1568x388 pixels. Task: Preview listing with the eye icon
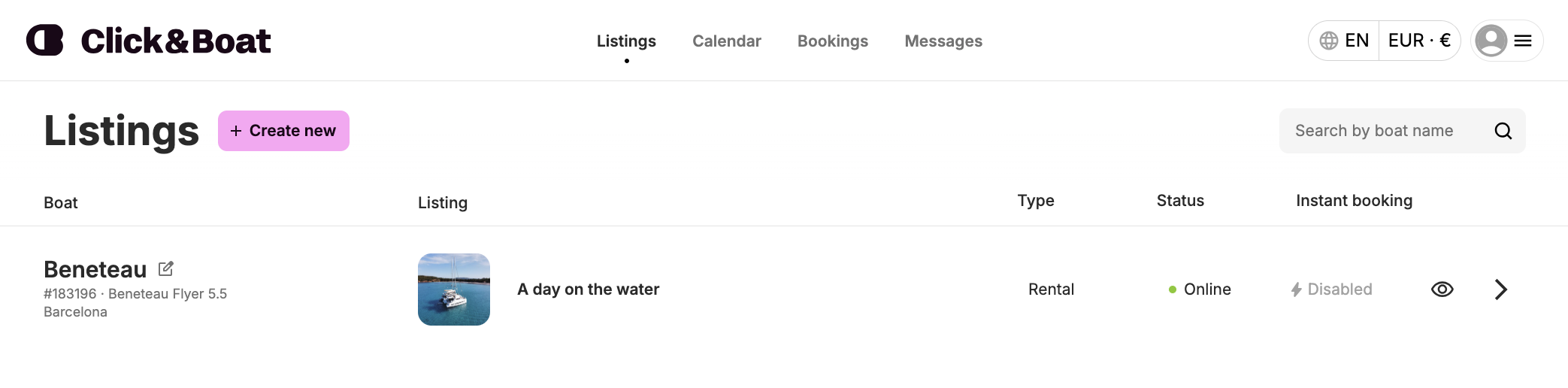1442,289
